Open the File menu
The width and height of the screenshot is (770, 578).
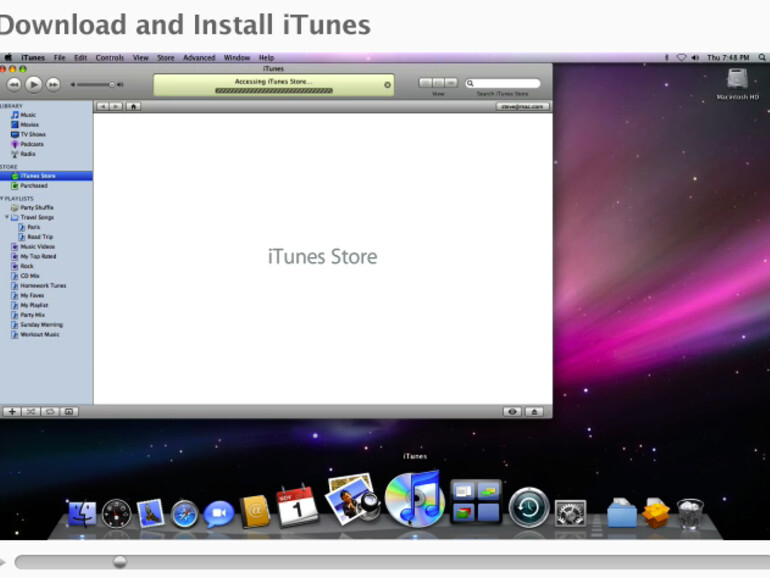pos(59,57)
